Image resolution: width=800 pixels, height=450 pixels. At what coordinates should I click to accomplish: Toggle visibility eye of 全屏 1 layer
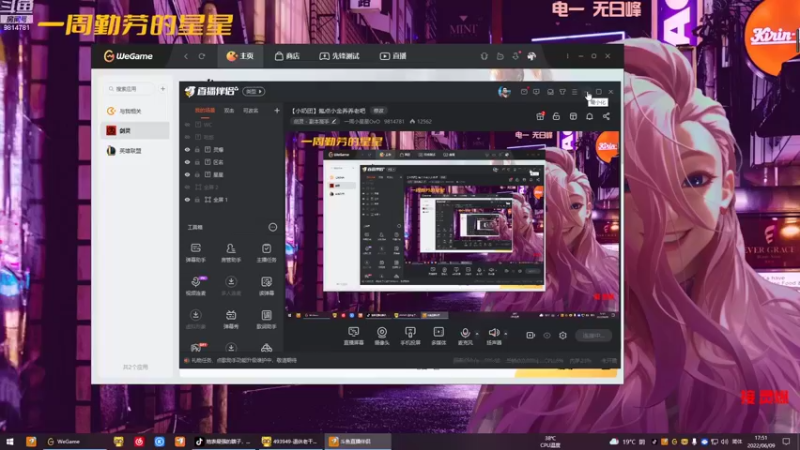click(x=187, y=199)
